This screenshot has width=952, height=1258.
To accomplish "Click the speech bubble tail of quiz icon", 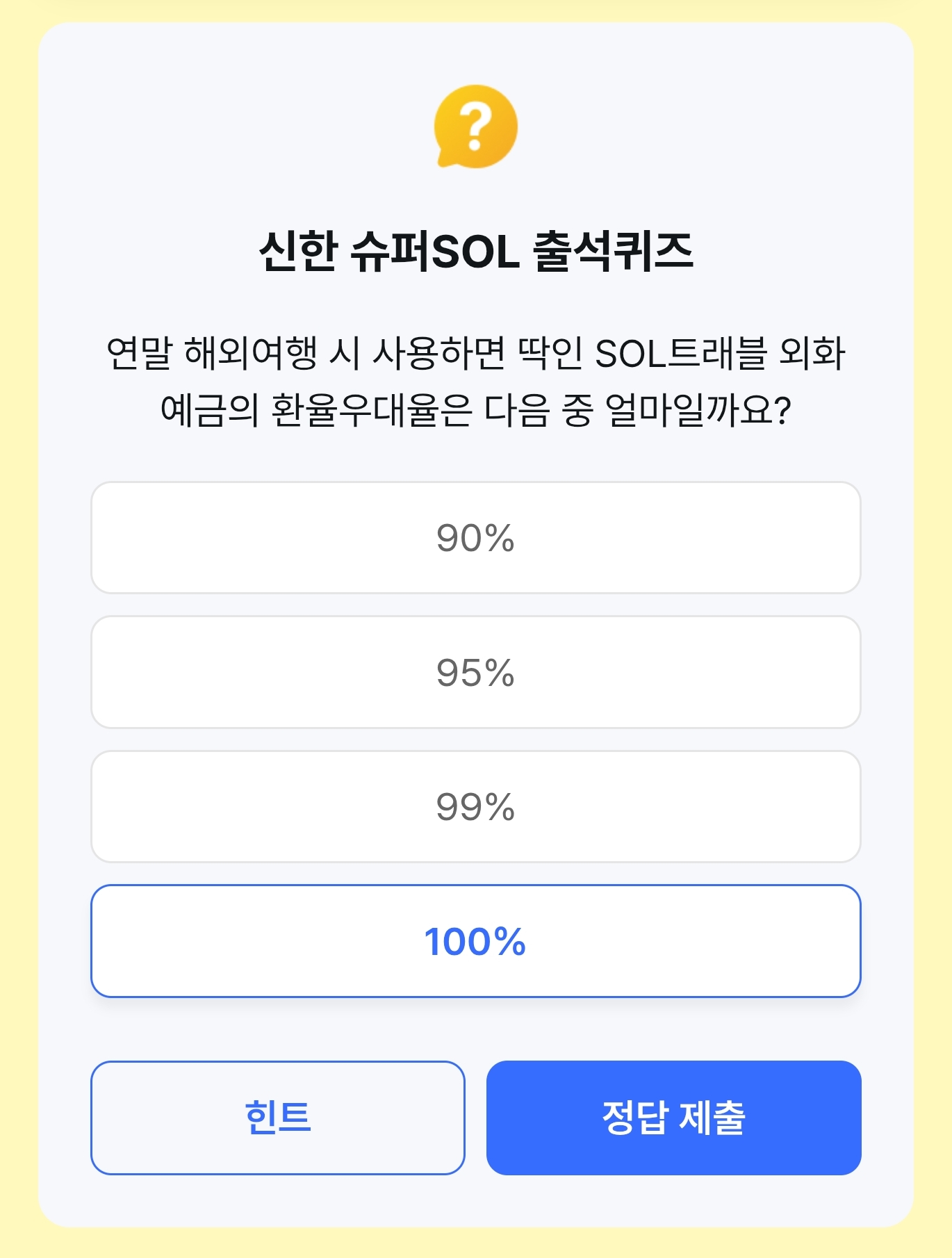I will click(445, 161).
